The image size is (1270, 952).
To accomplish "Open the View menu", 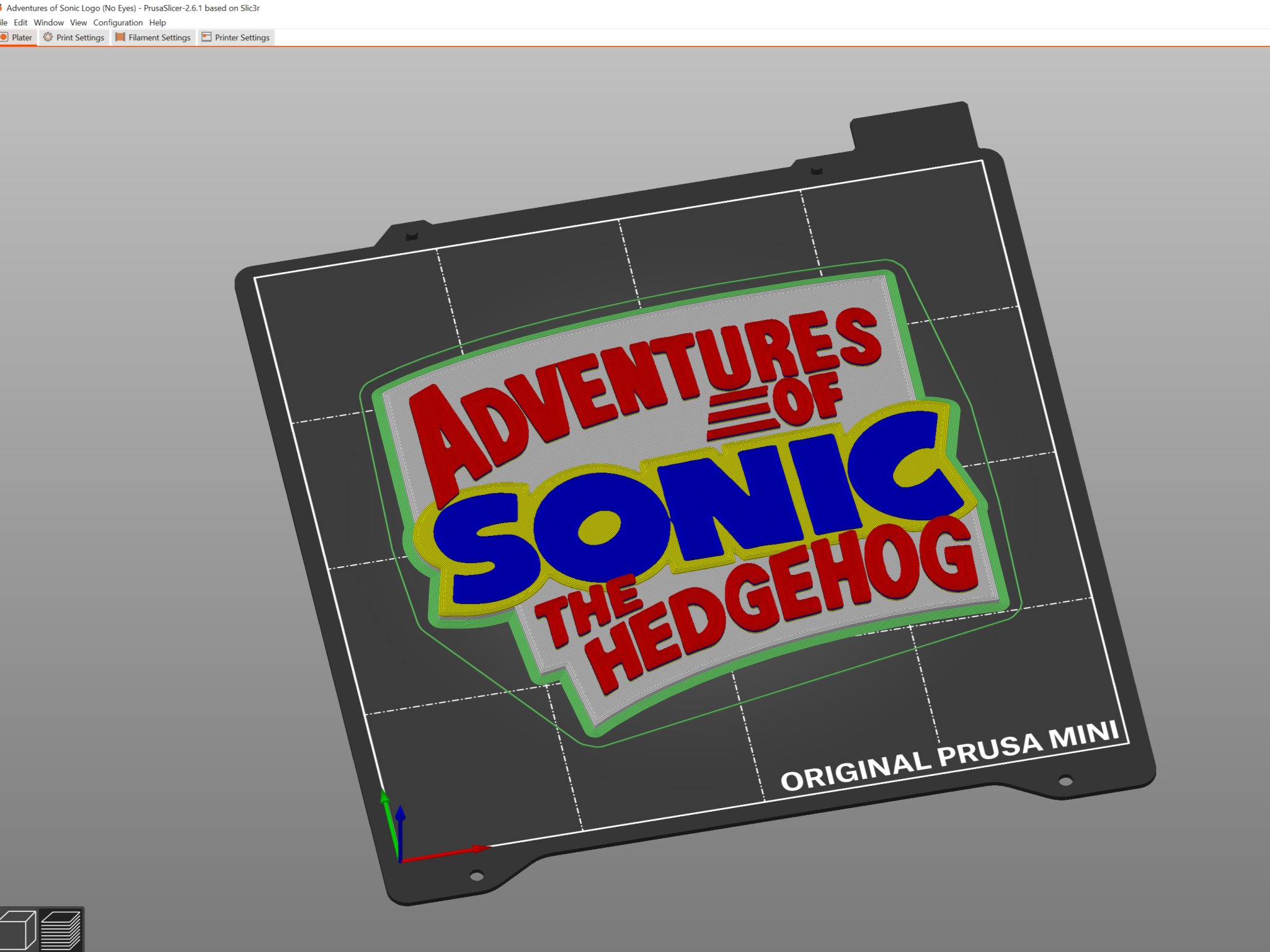I will pos(78,22).
